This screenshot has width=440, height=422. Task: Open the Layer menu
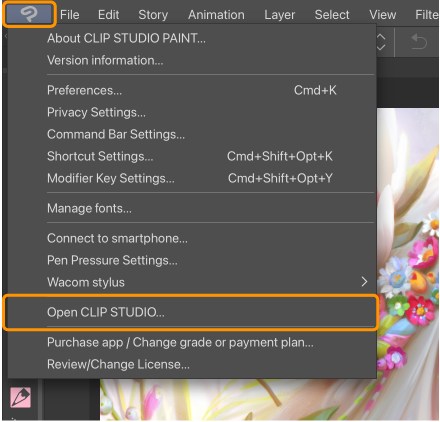[x=279, y=15]
